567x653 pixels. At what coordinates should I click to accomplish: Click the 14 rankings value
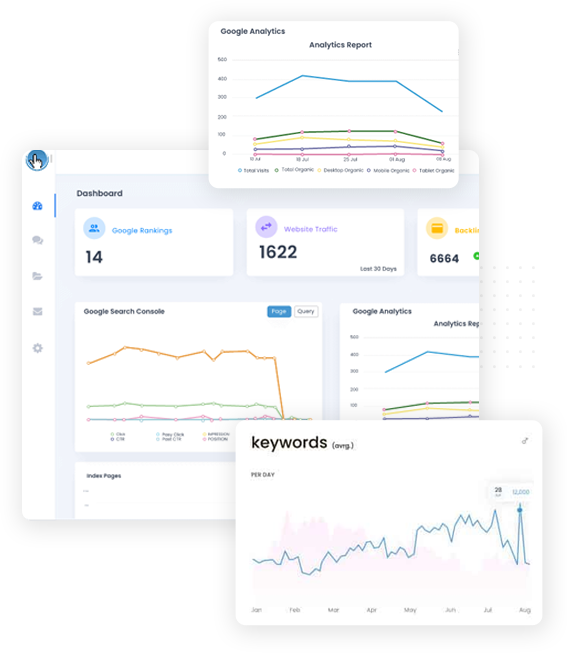click(x=94, y=257)
